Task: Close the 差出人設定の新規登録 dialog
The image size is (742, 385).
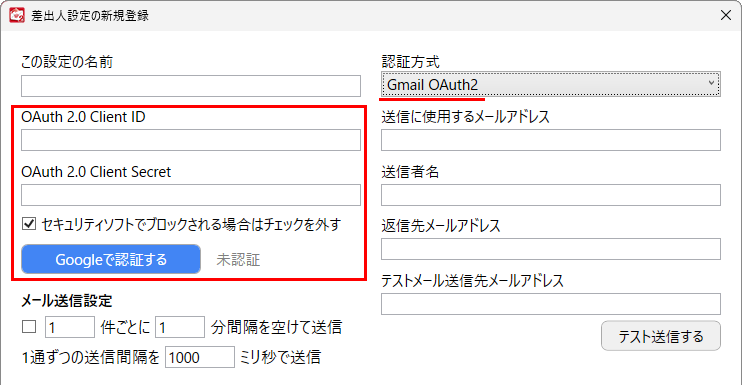Action: tap(725, 15)
